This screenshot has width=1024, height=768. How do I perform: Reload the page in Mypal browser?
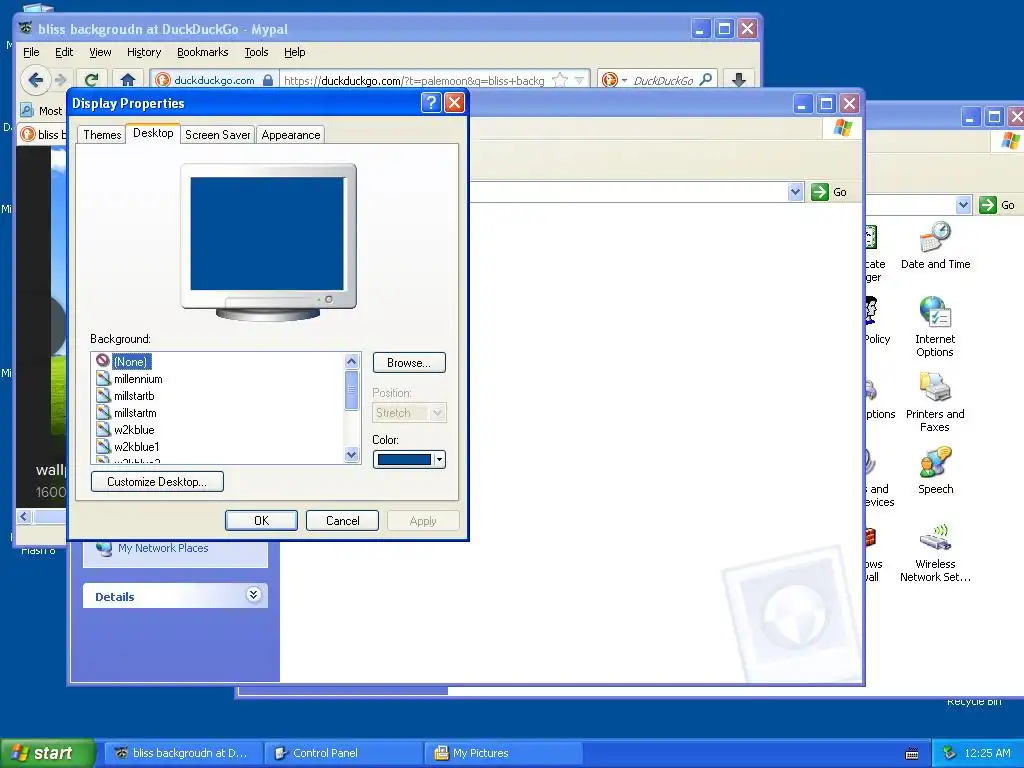point(91,80)
